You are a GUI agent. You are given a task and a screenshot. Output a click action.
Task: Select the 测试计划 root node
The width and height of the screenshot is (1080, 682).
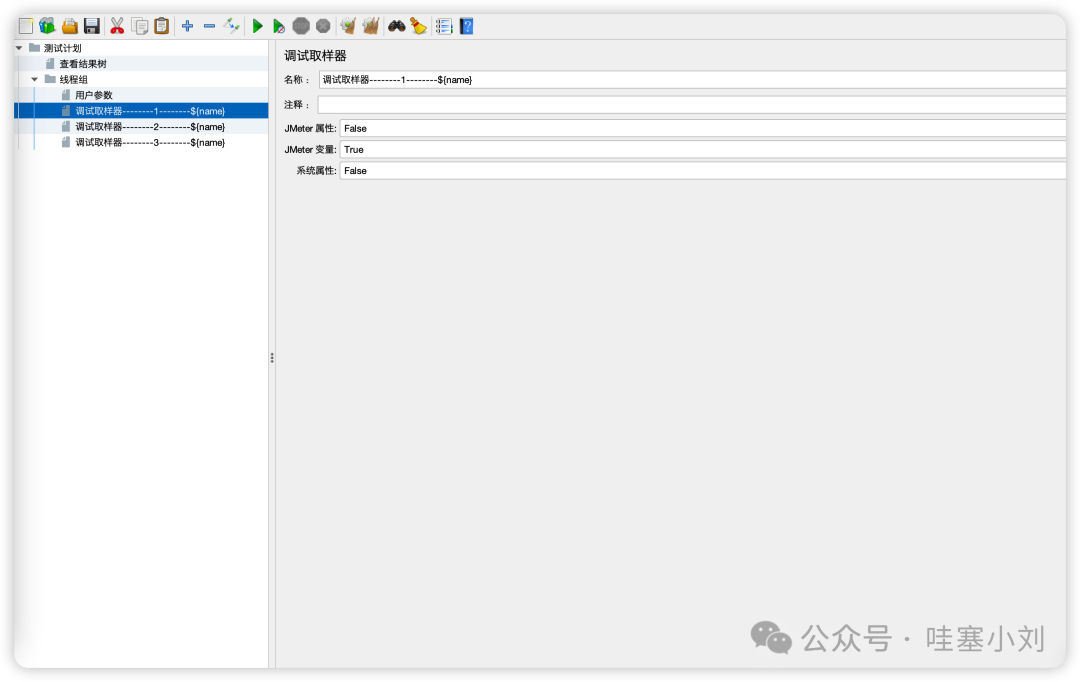(63, 48)
